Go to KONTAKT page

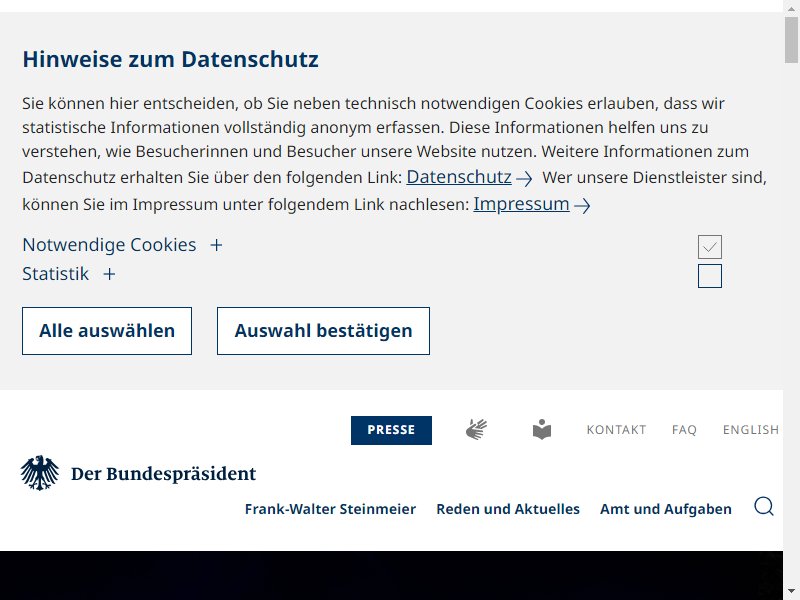(x=616, y=430)
